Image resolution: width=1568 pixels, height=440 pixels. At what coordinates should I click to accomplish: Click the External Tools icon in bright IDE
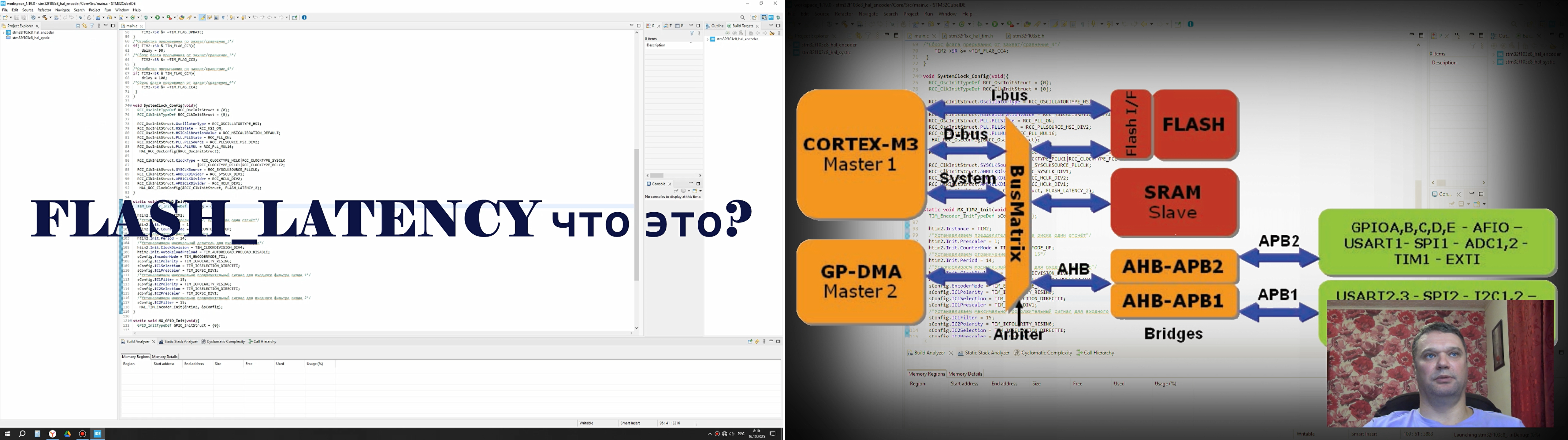coord(169,18)
